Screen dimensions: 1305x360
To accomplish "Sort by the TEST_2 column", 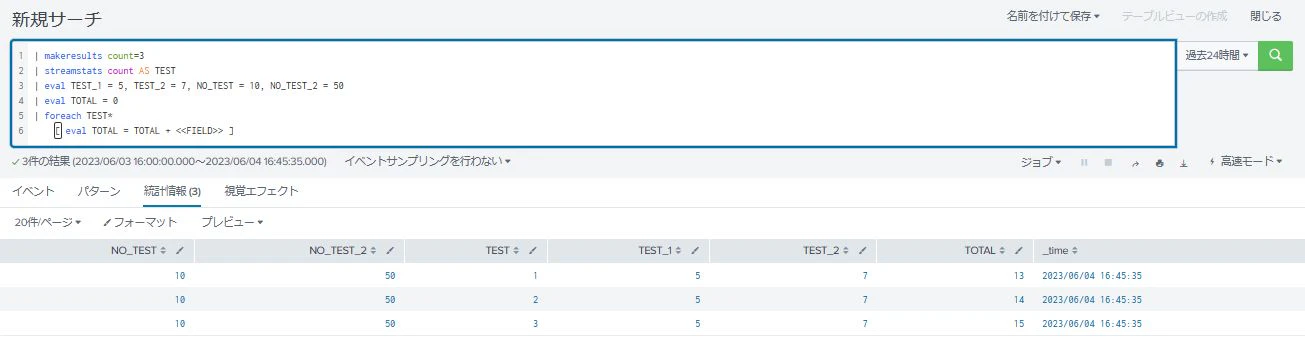I will pos(826,251).
